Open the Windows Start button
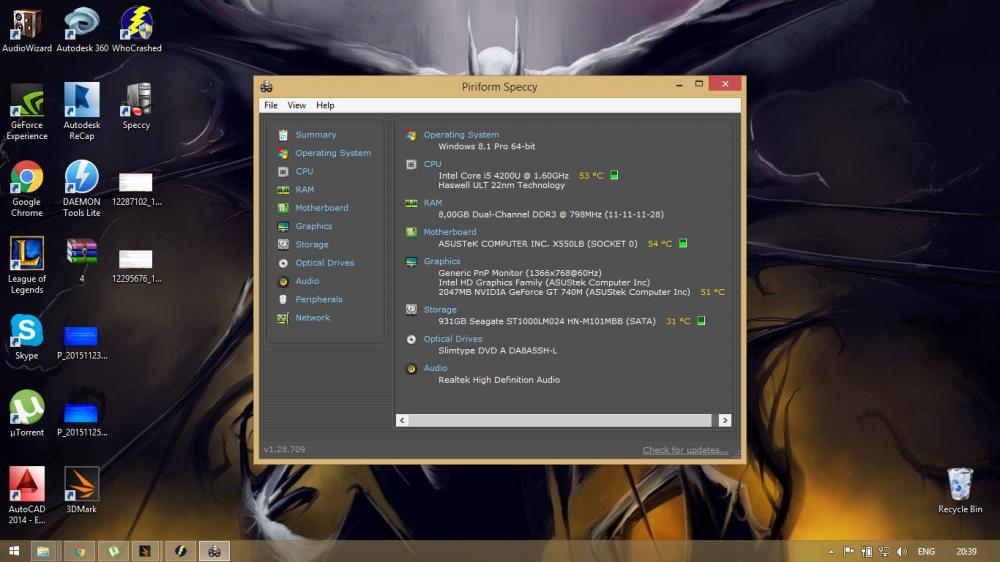Screen dimensions: 1000x562 coord(13,551)
